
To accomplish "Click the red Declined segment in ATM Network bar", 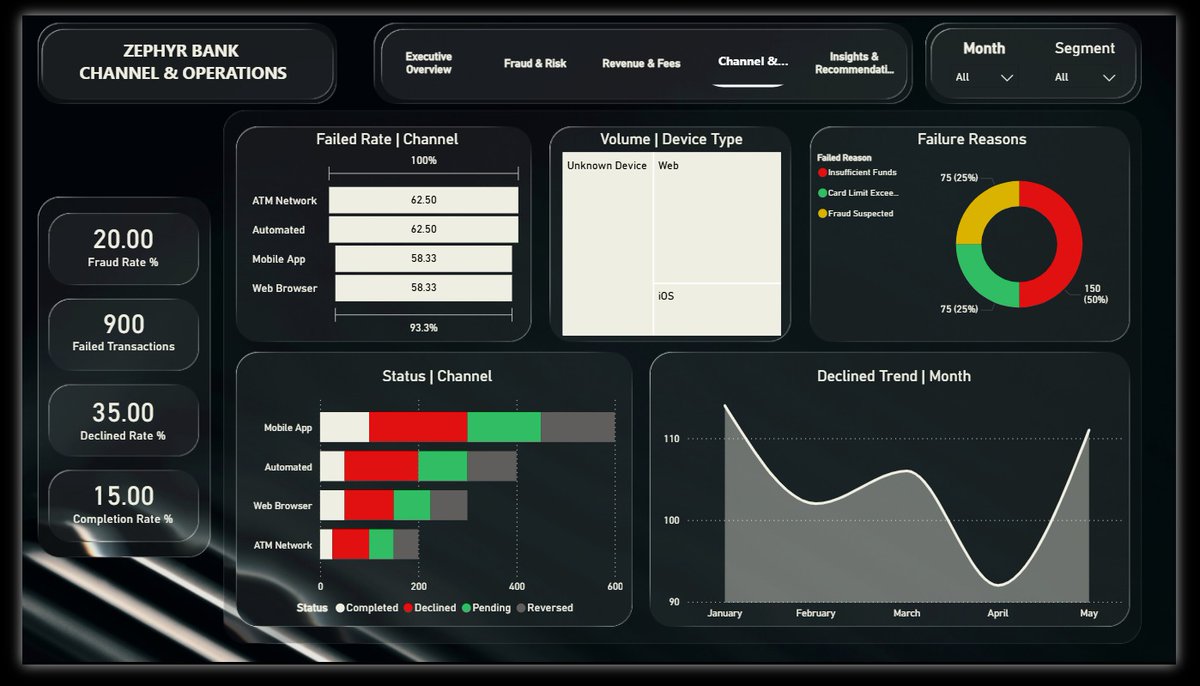I will point(350,544).
